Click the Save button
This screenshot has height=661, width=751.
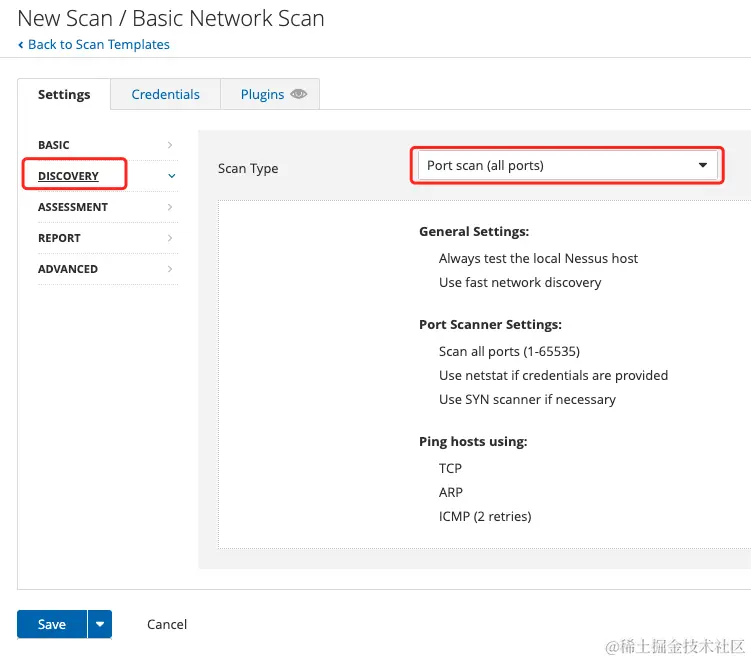(52, 624)
